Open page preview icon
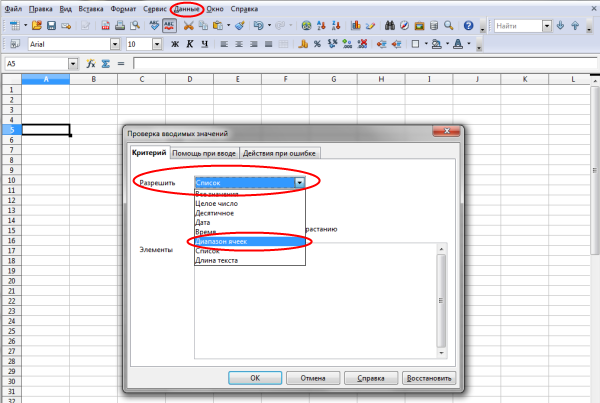 pyautogui.click(x=135, y=26)
